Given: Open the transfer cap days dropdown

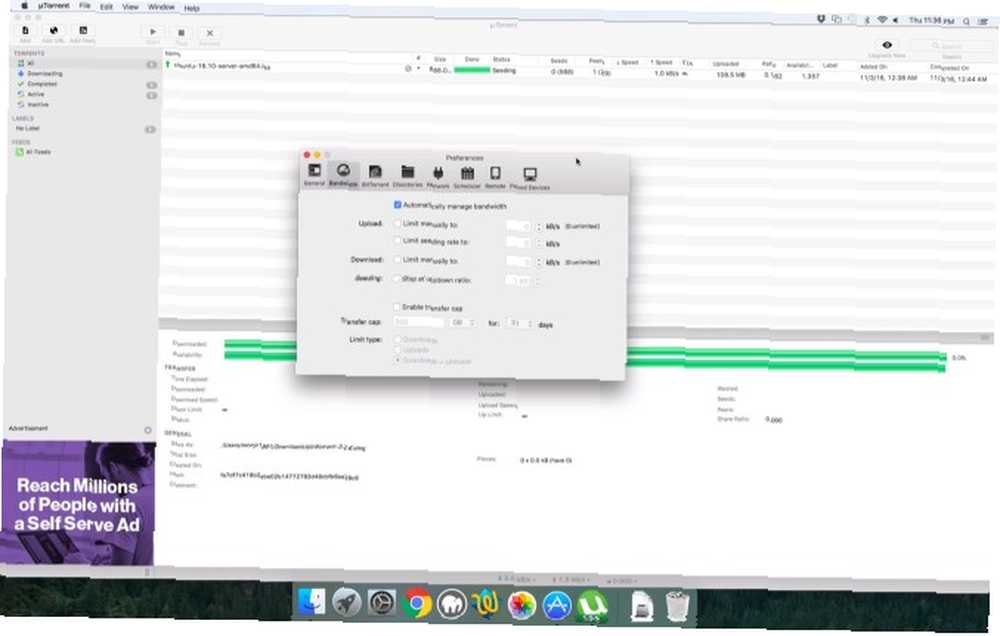Looking at the screenshot, I should pos(521,324).
